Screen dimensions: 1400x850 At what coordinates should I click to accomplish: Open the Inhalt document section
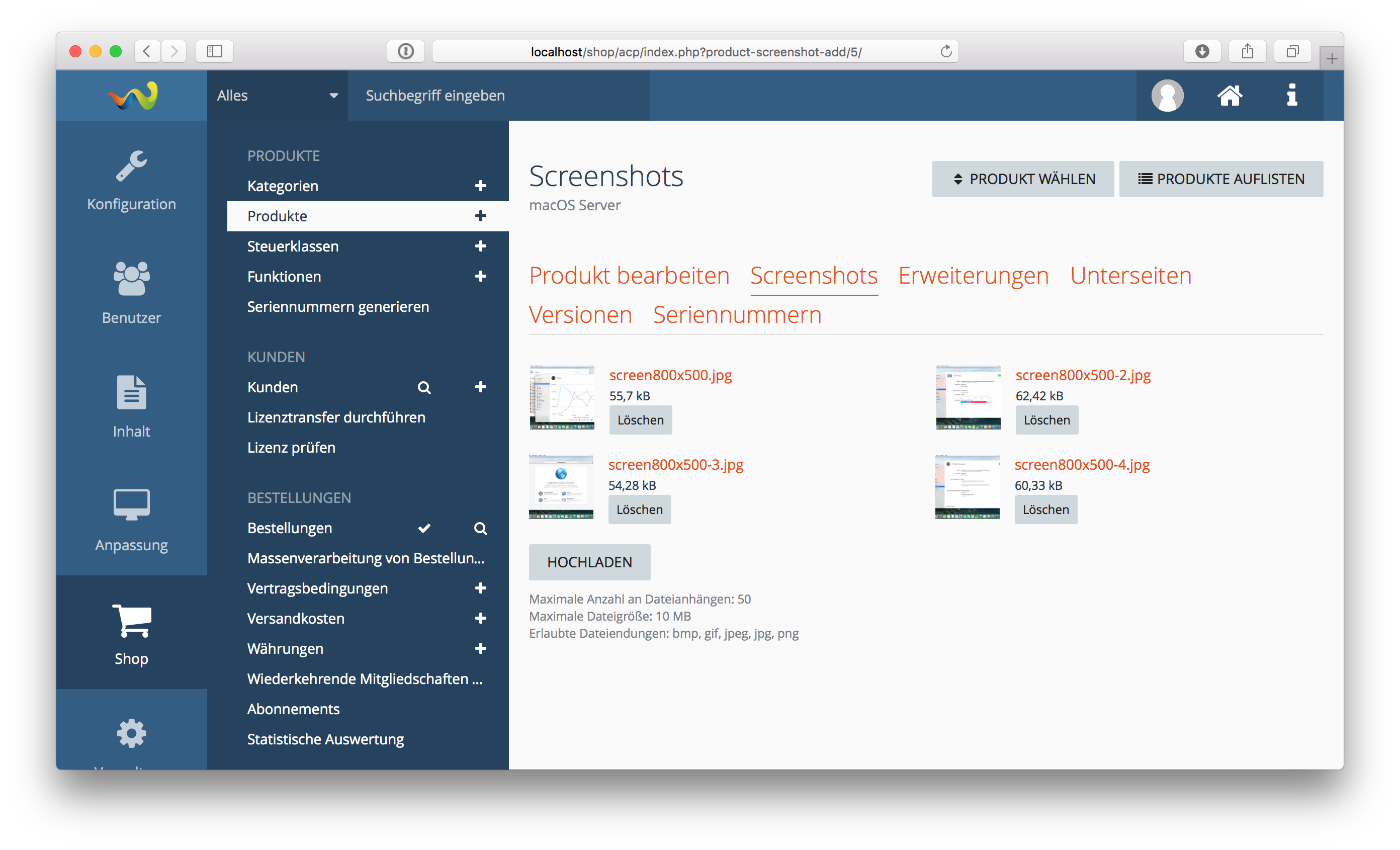[131, 407]
